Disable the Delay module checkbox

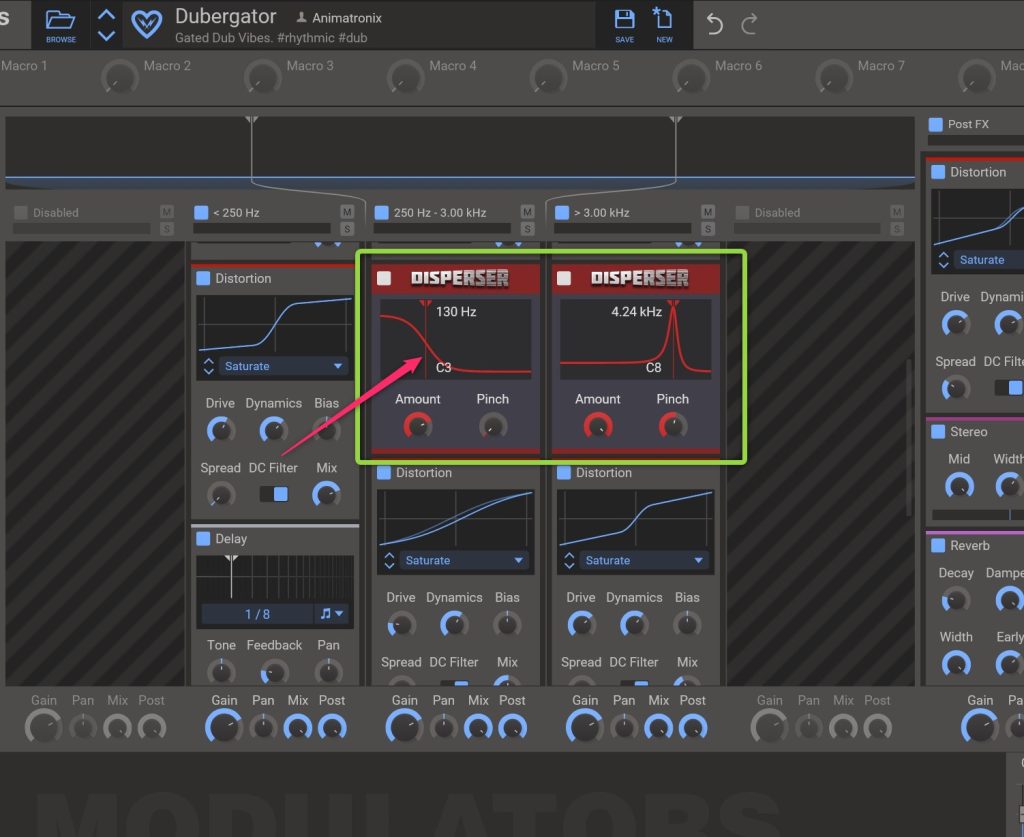[204, 539]
